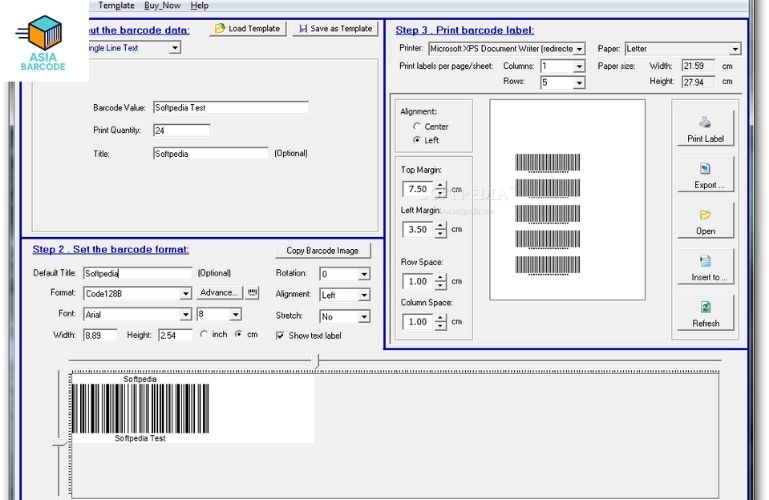Screen dimensions: 769x500
Task: Click the small icon beside Advance button
Action: tap(252, 293)
